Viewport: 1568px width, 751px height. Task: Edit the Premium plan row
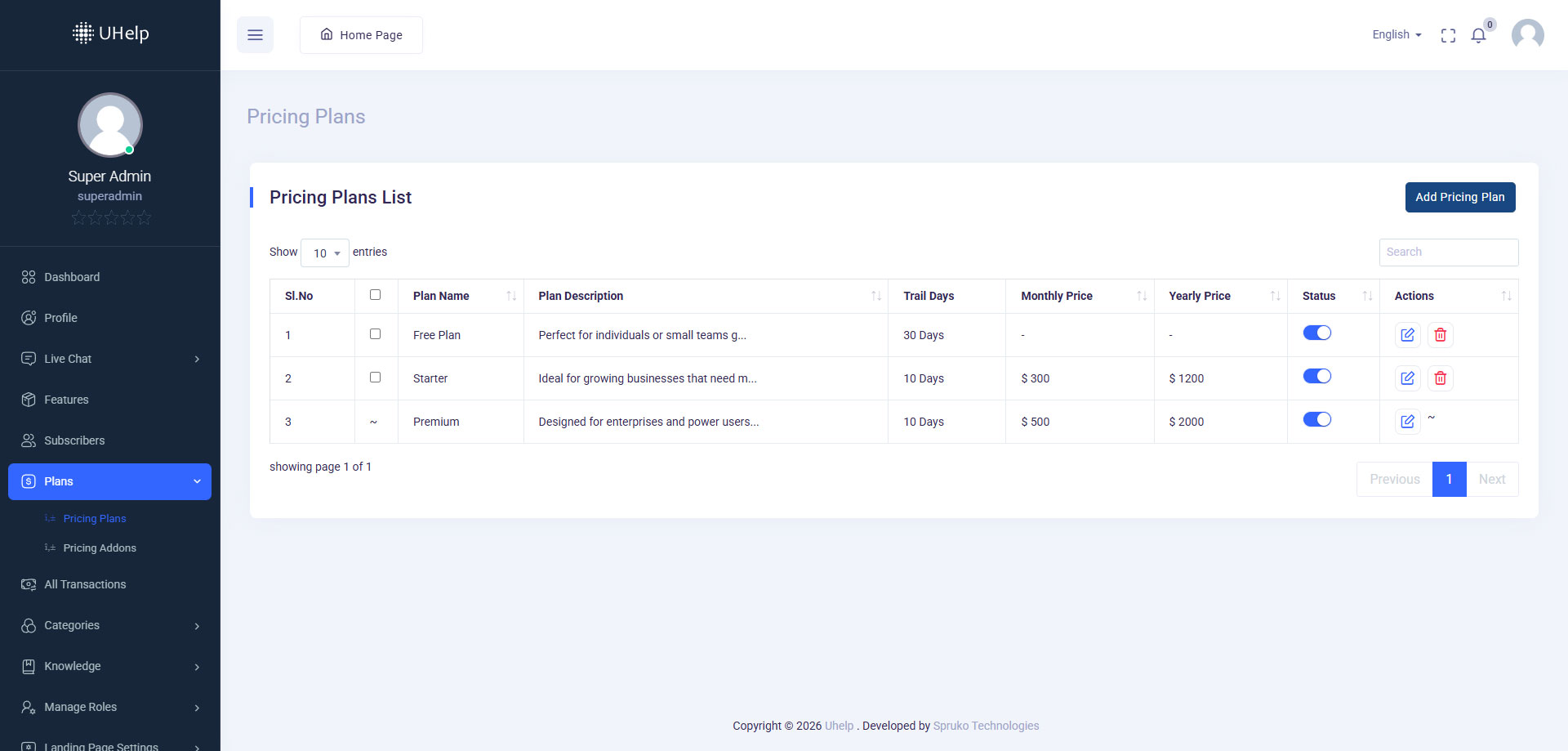pos(1407,422)
